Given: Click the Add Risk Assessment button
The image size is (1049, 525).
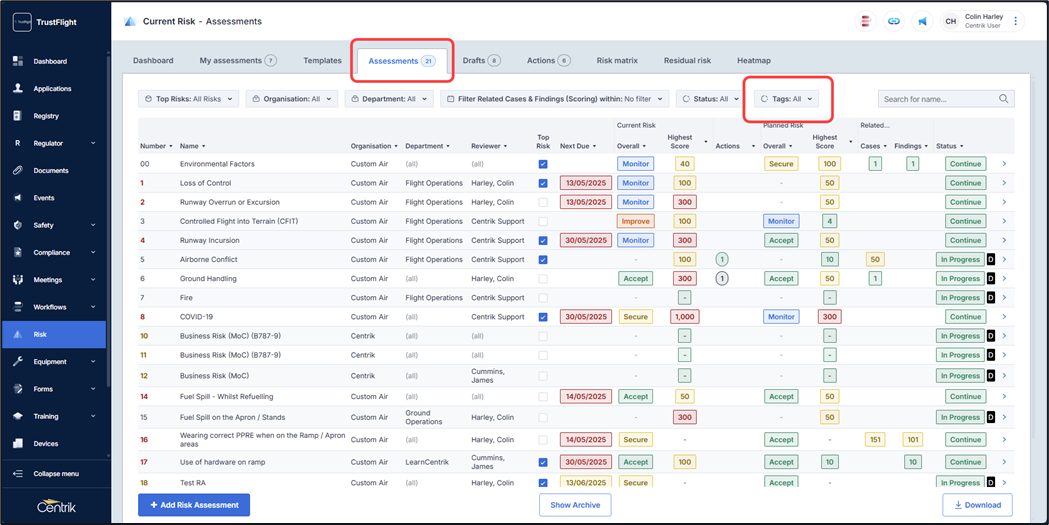Looking at the screenshot, I should coord(194,505).
